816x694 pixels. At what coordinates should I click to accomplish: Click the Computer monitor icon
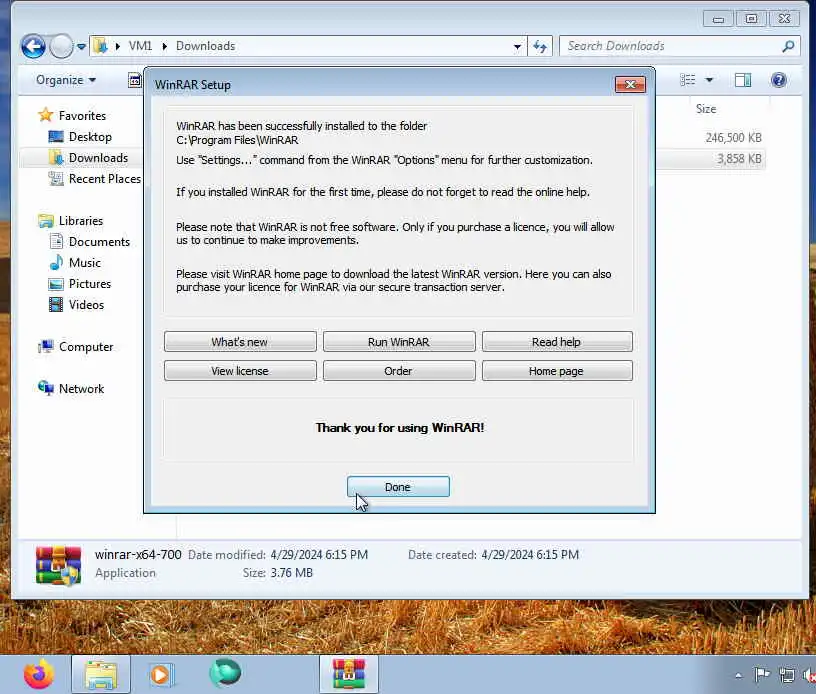(46, 346)
